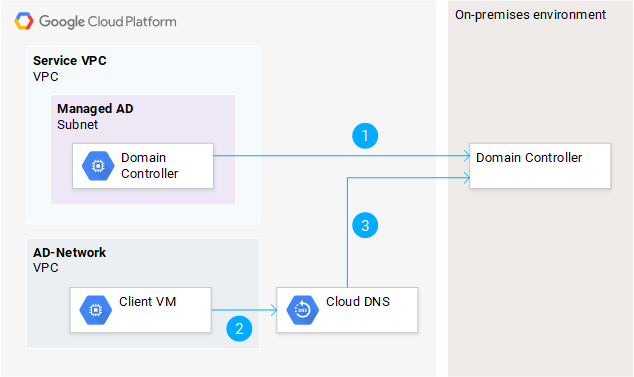The height and width of the screenshot is (377, 634).
Task: Click the Google Cloud Platform hexagon logo
Action: pos(24,21)
